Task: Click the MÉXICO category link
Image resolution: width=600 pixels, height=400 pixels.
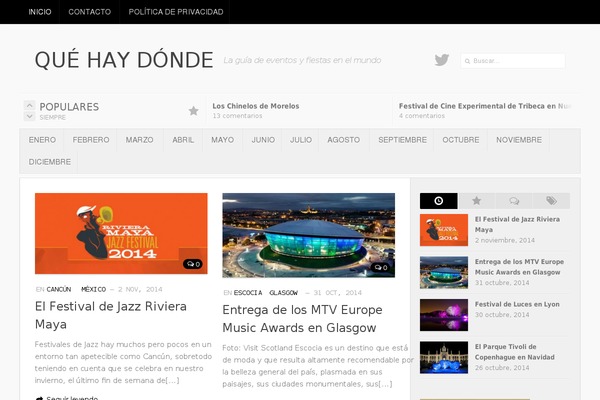Action: (x=93, y=289)
